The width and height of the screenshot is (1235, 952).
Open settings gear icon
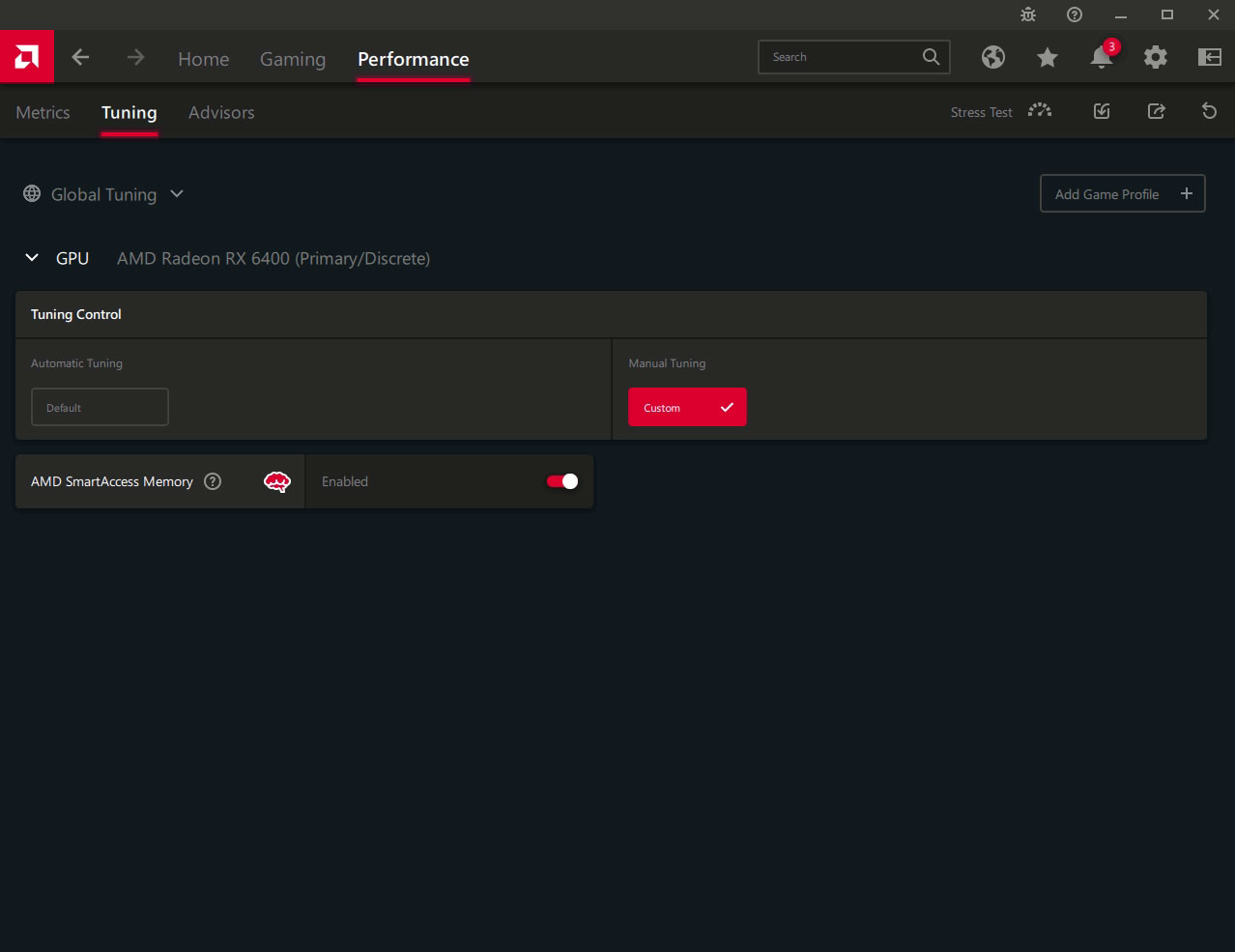tap(1155, 58)
